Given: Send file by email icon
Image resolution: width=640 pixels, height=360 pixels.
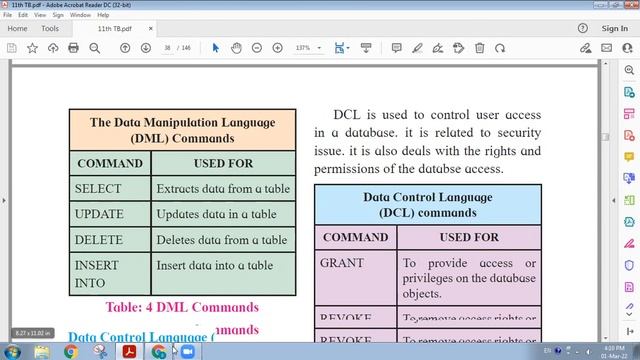Looking at the screenshot, I should [607, 48].
